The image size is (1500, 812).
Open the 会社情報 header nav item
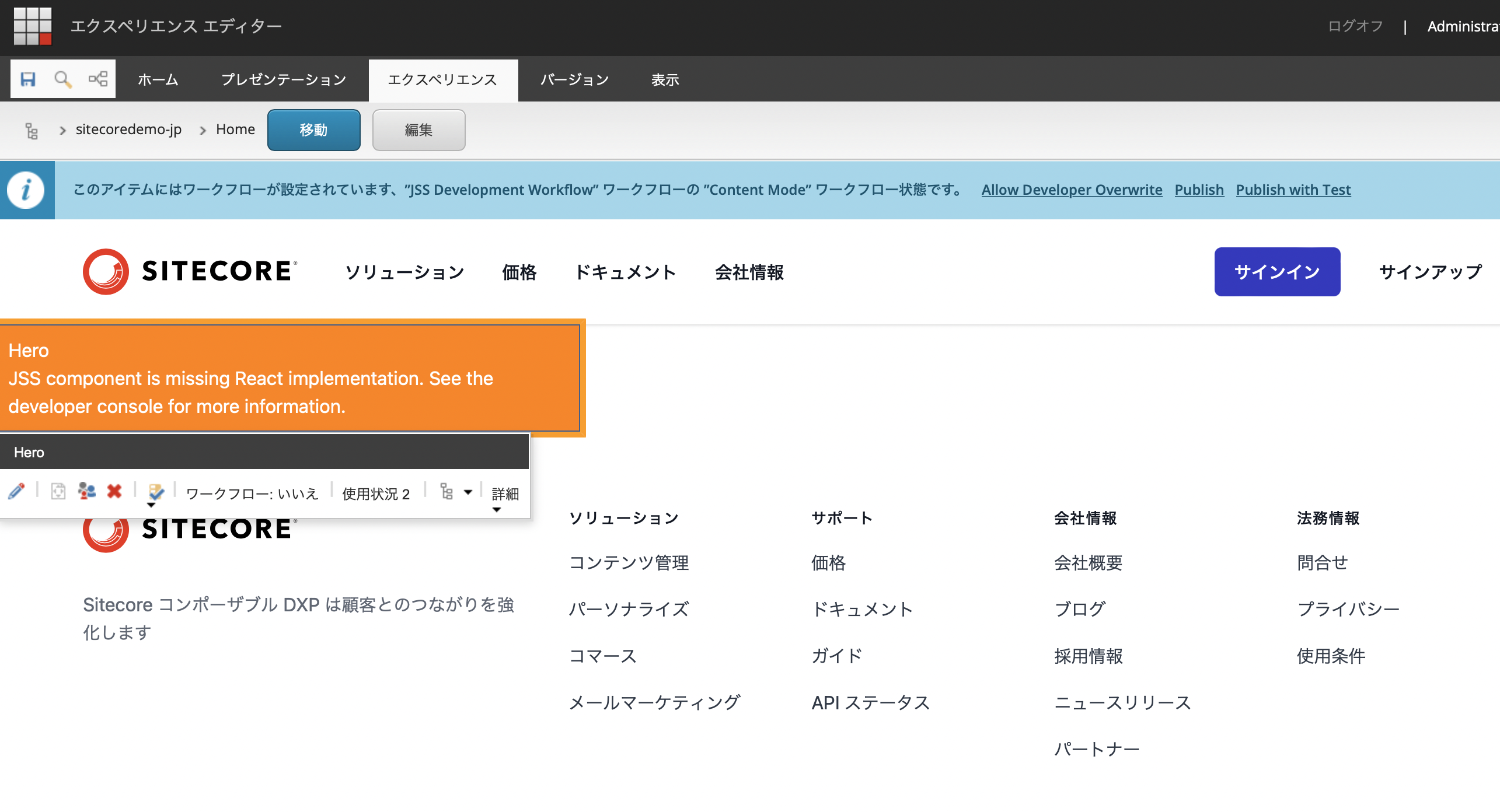[x=749, y=272]
